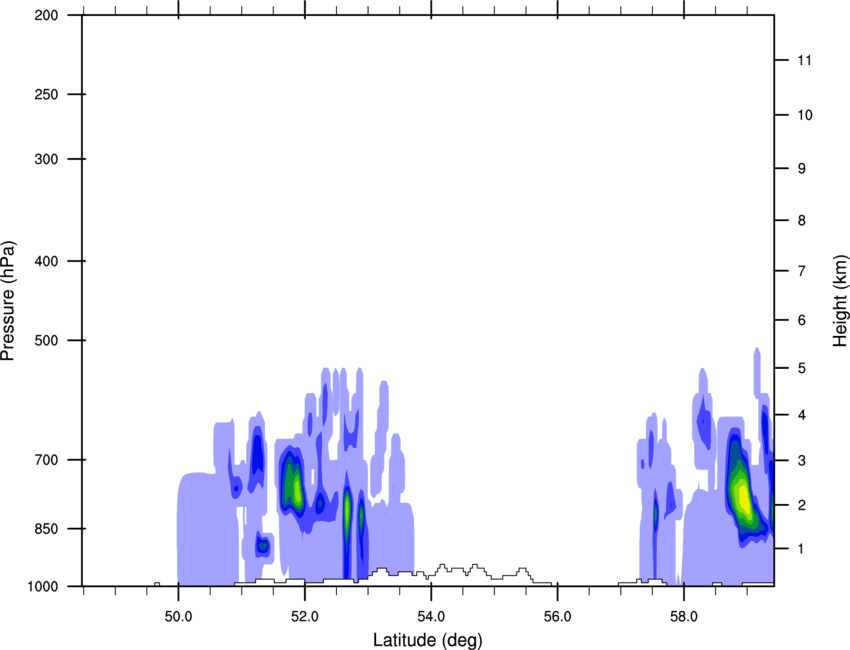This screenshot has width=850, height=650.
Task: Click the 11 km height label
Action: [x=804, y=60]
